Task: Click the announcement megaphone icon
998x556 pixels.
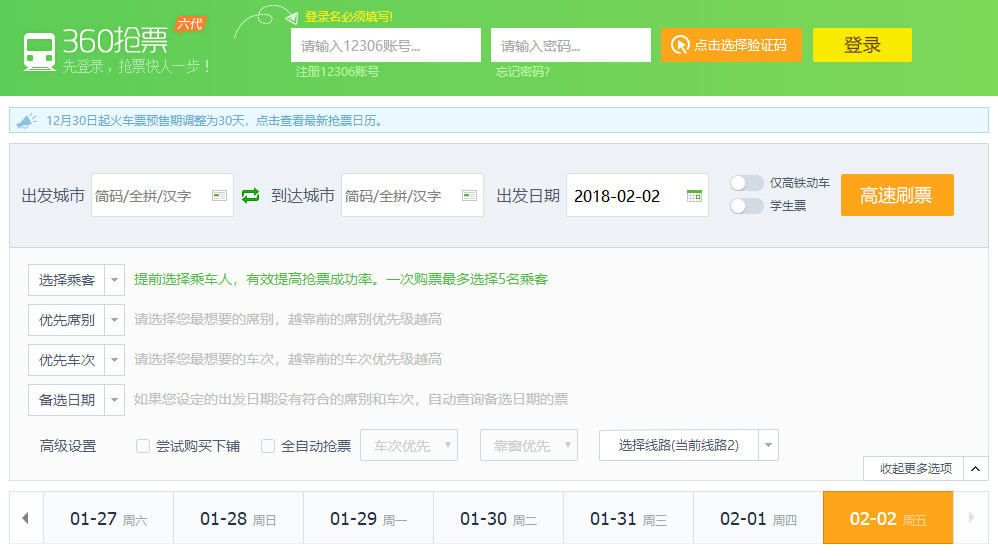Action: tap(26, 120)
